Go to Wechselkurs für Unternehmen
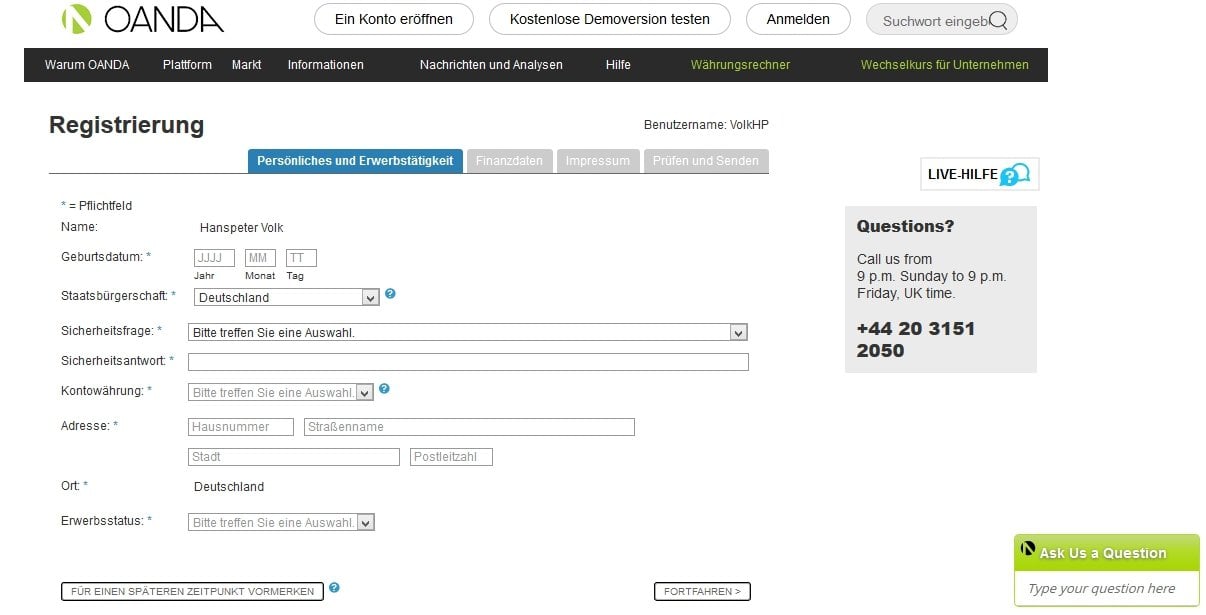Image resolution: width=1206 pixels, height=615 pixels. pyautogui.click(x=945, y=65)
